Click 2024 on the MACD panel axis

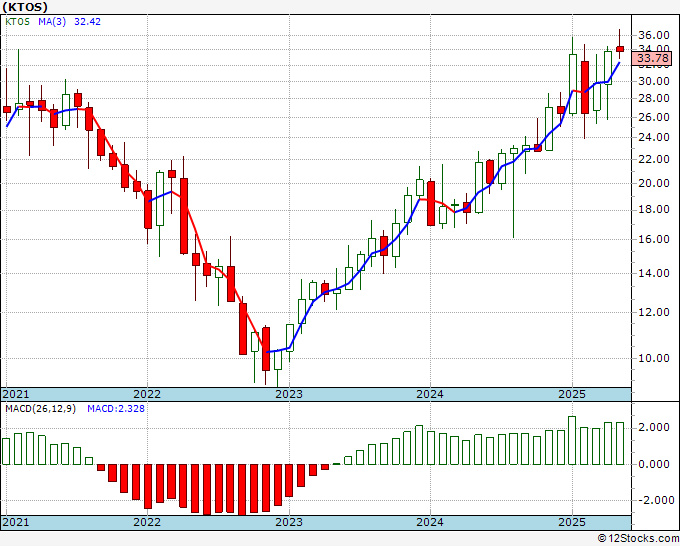click(430, 522)
